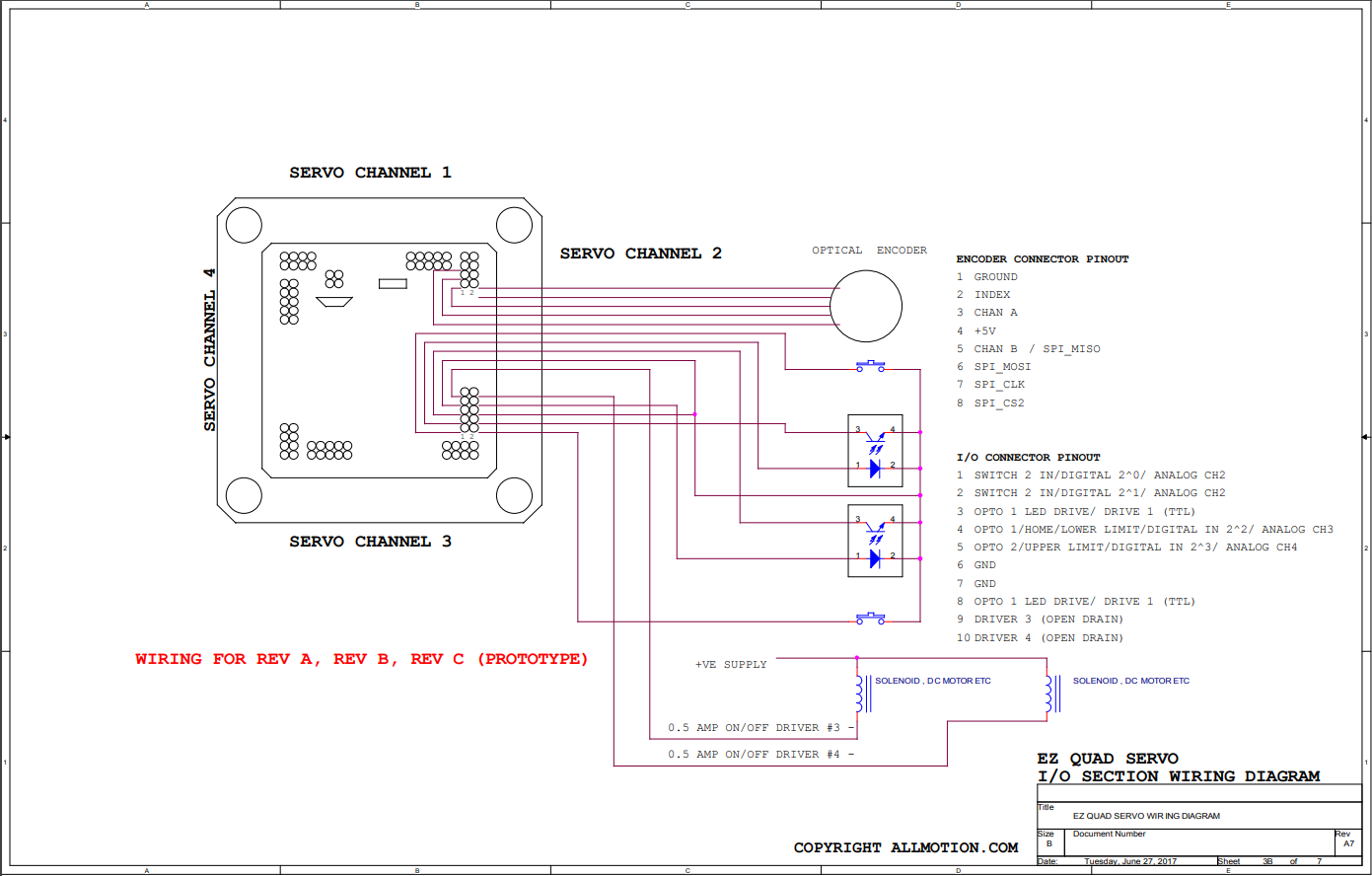The image size is (1372, 876).
Task: Select the trapezoid D-sub connector symbol on board
Action: (x=334, y=302)
